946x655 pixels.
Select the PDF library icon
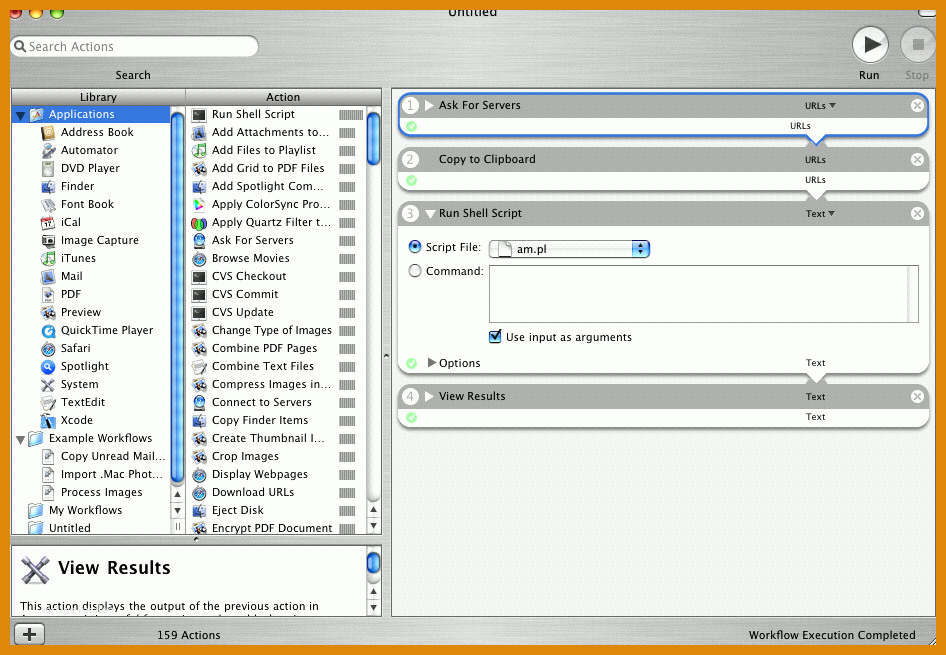pyautogui.click(x=48, y=294)
